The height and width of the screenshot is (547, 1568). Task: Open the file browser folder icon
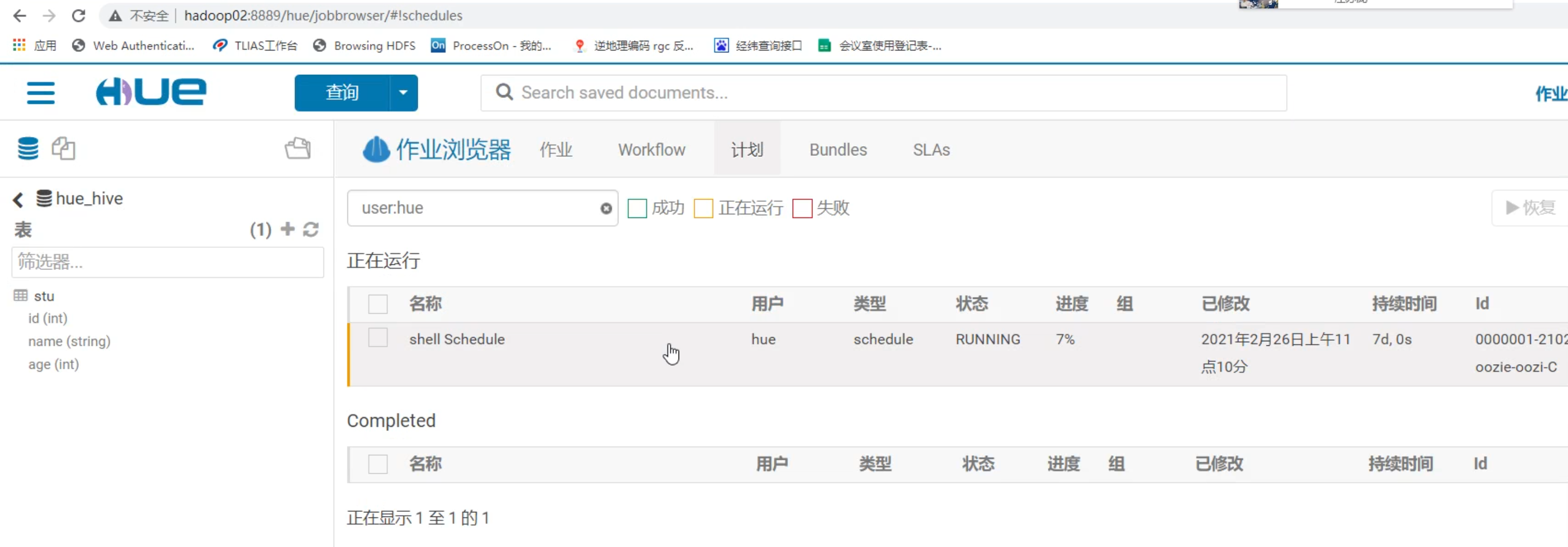(298, 148)
